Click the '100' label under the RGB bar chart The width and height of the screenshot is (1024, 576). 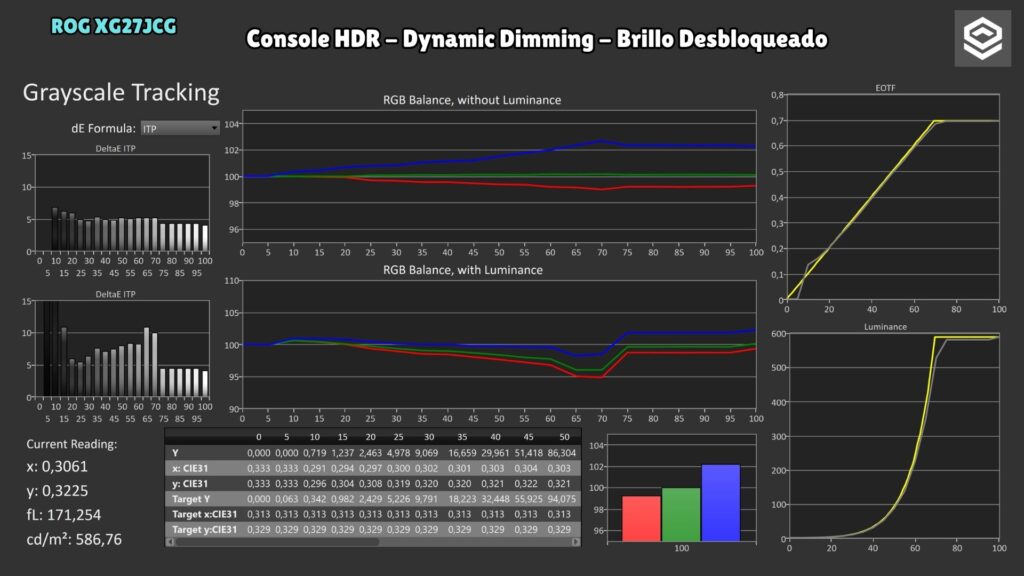pos(681,548)
